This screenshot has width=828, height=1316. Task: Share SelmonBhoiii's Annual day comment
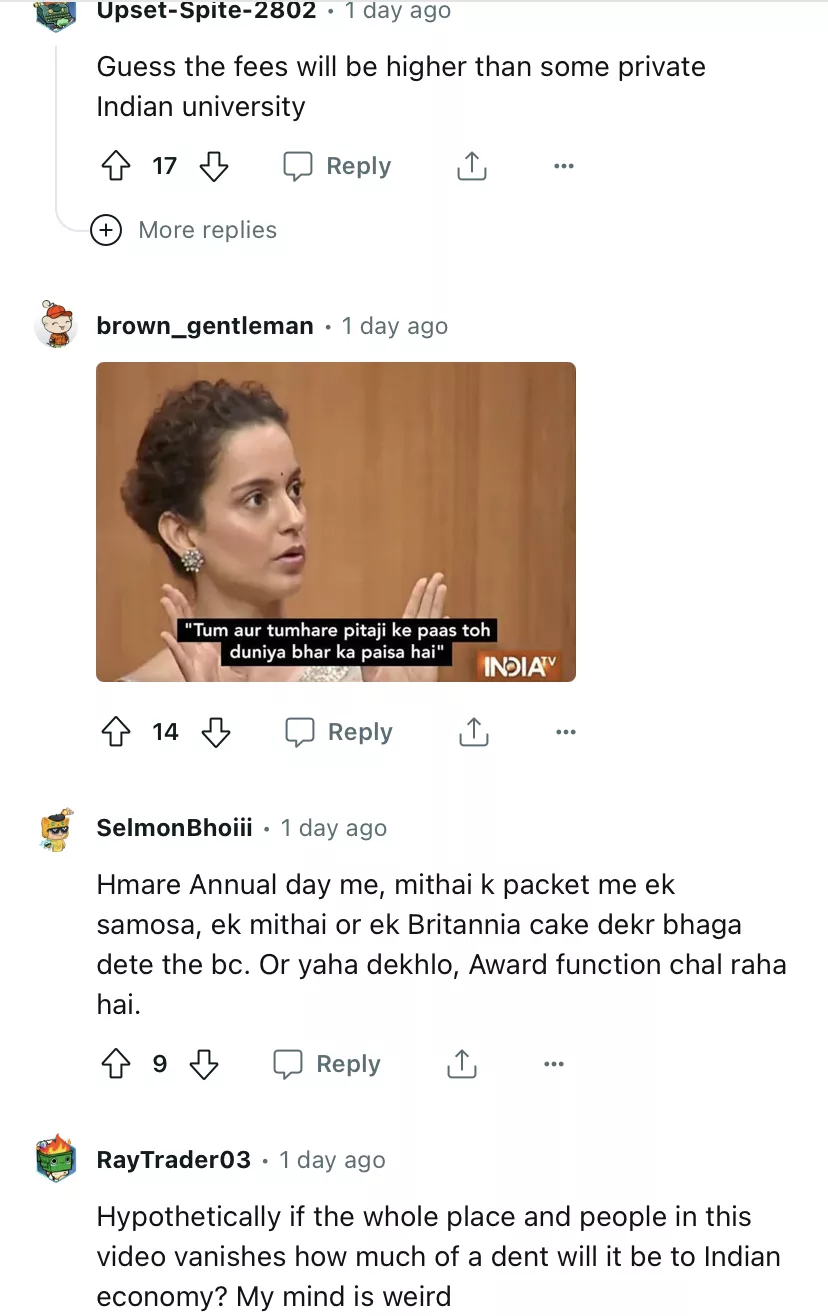[x=461, y=1064]
